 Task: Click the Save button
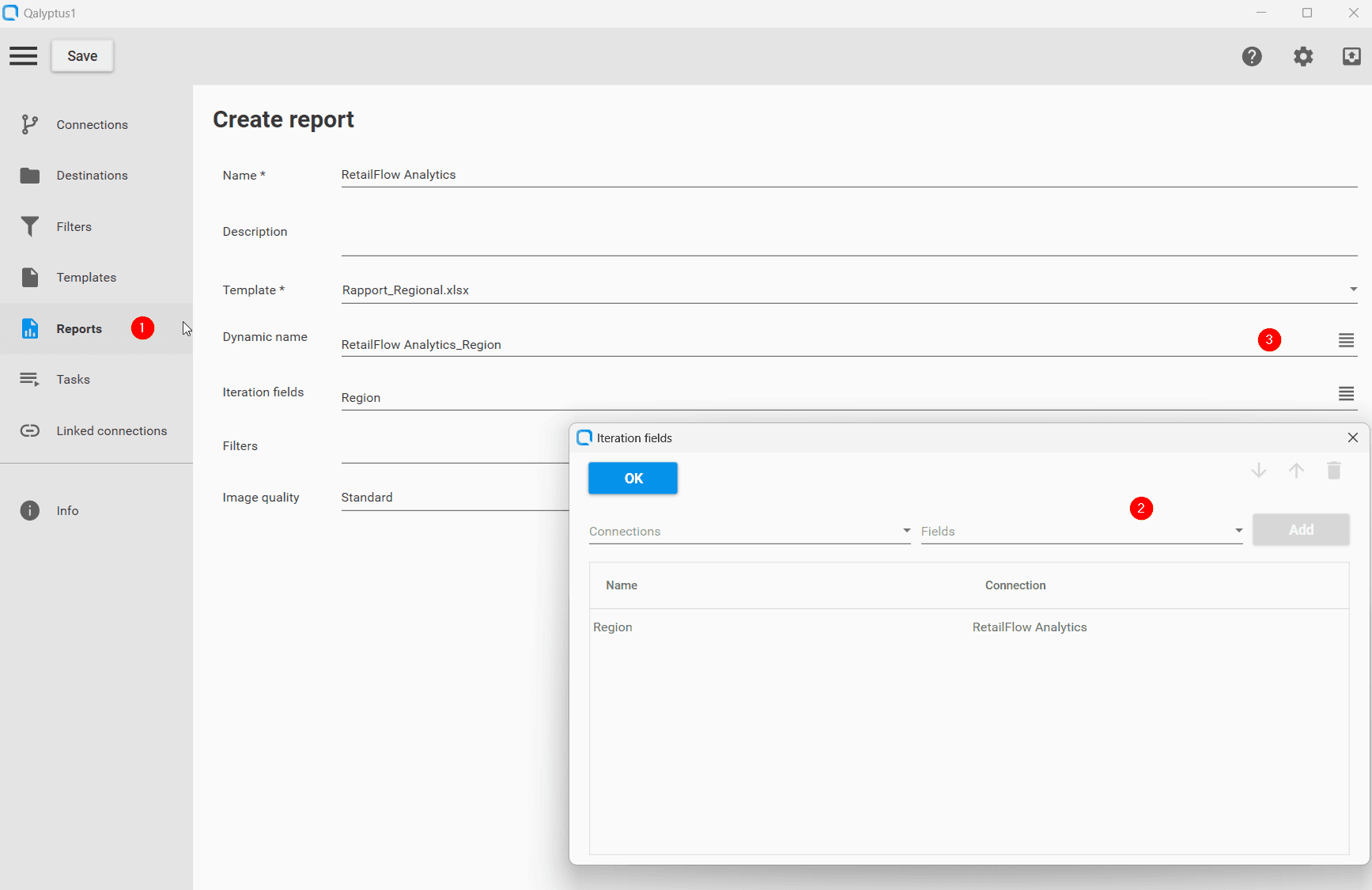[x=82, y=56]
